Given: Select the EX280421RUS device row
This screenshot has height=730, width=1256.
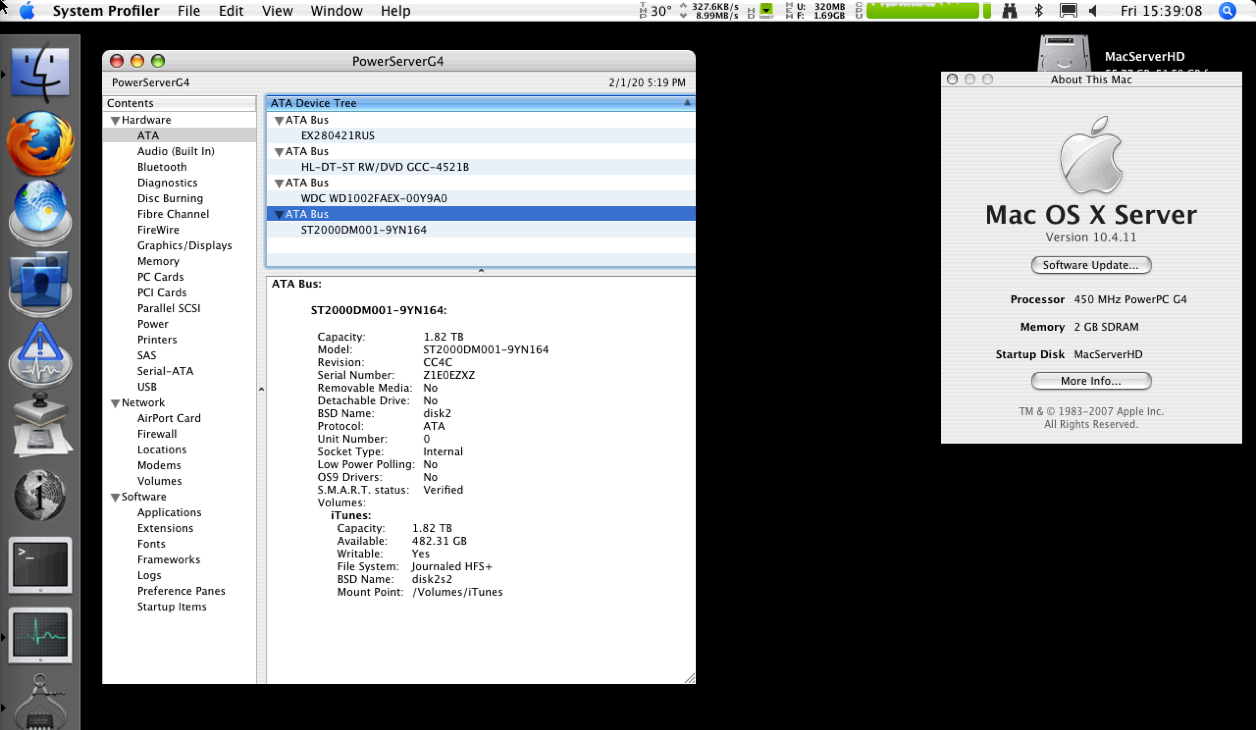Looking at the screenshot, I should (480, 135).
